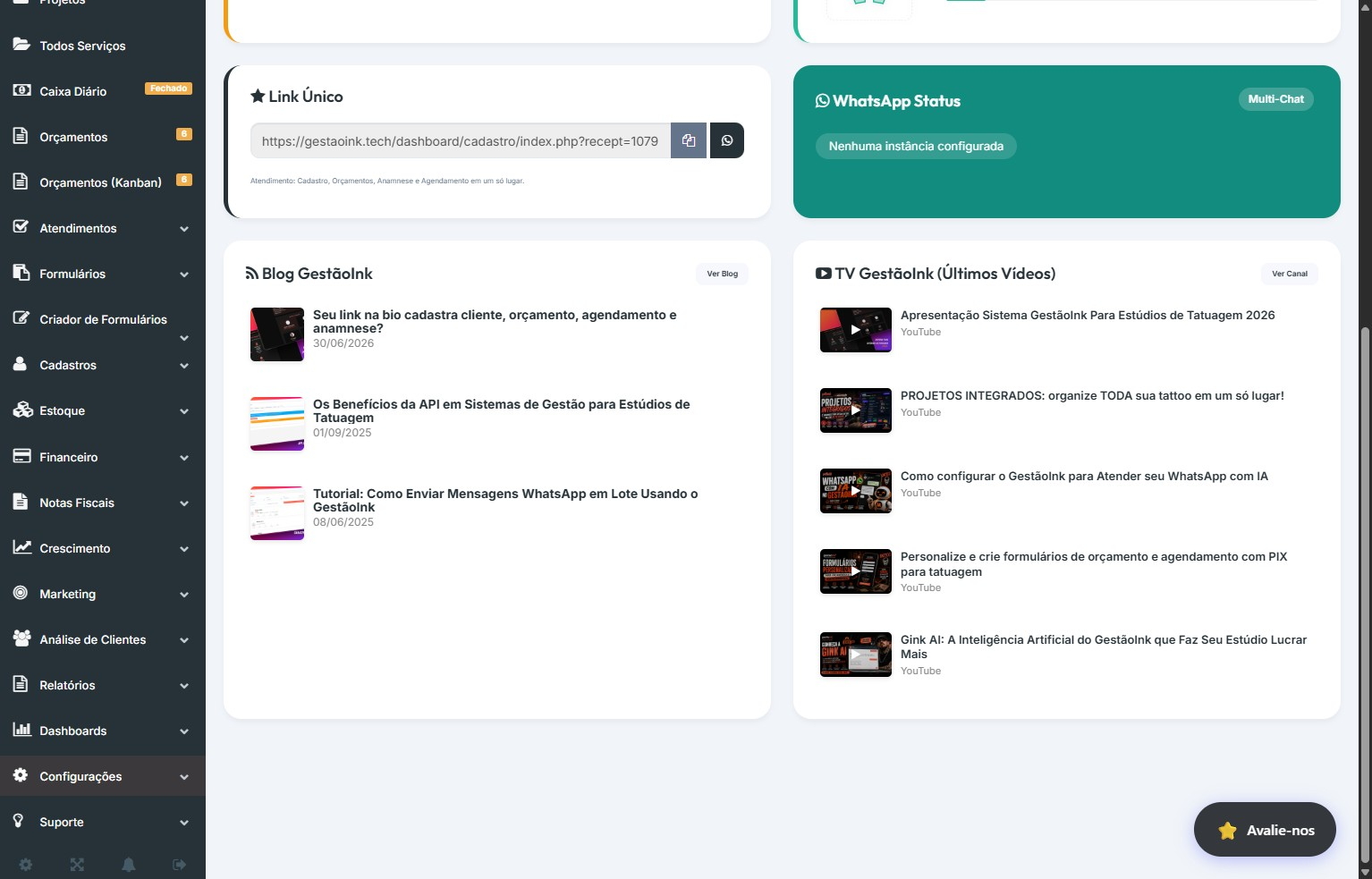Open the WhatsApp em Lote tutorial blog title
The width and height of the screenshot is (1372, 879).
[x=505, y=501]
